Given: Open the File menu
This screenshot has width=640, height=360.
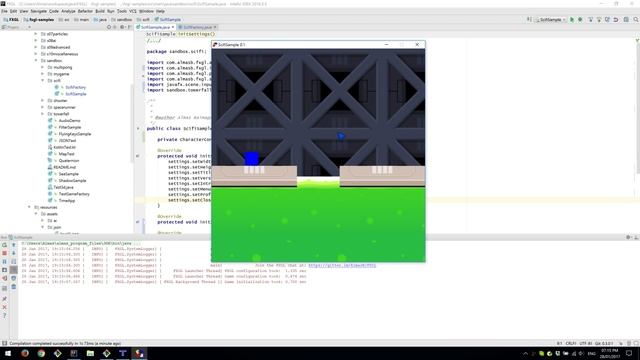Looking at the screenshot, I should [x=4, y=11].
